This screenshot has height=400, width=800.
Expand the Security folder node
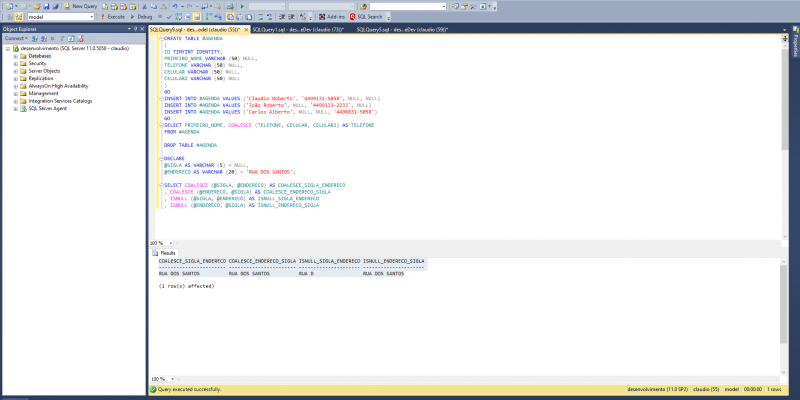point(15,63)
